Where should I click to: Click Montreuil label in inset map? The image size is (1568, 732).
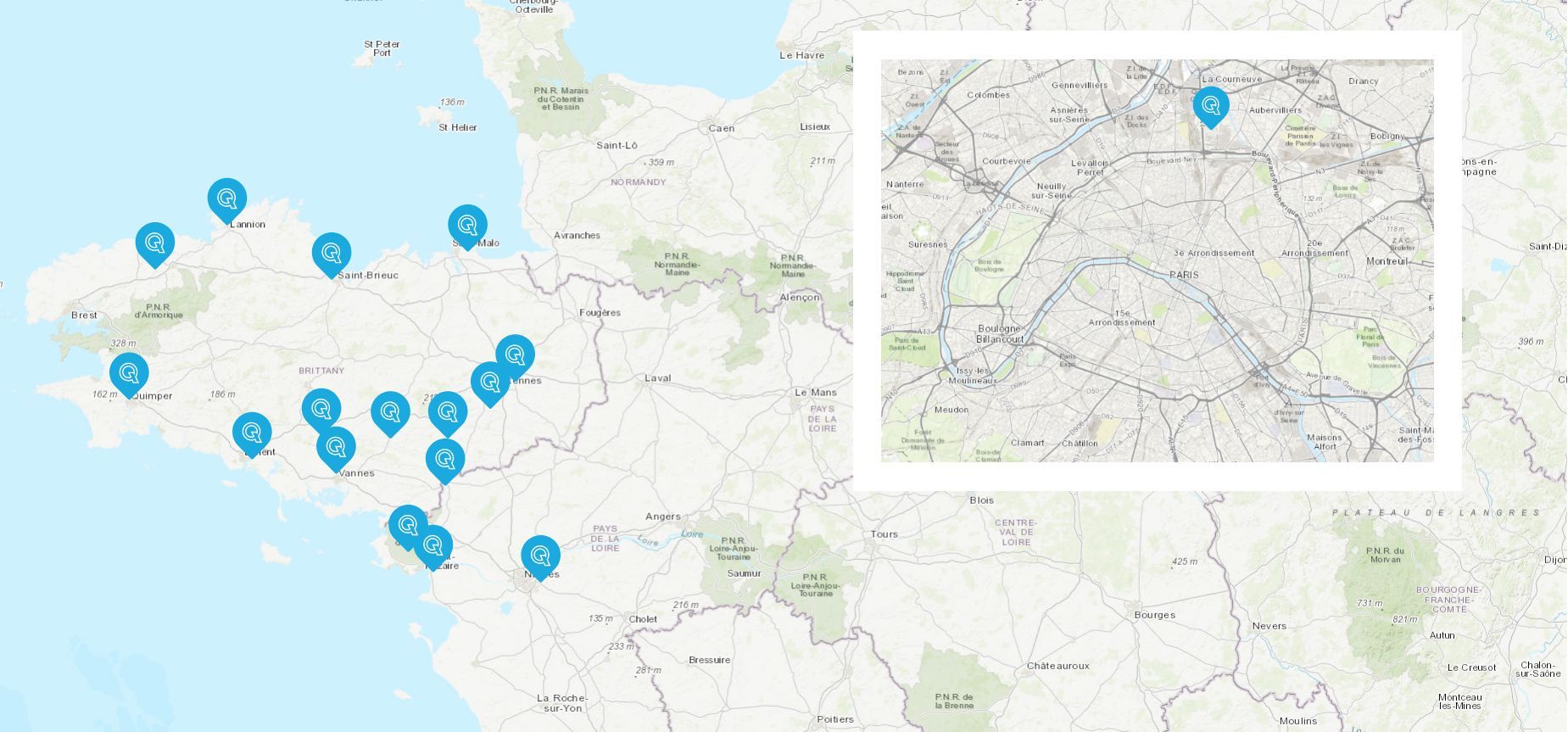click(x=1387, y=261)
